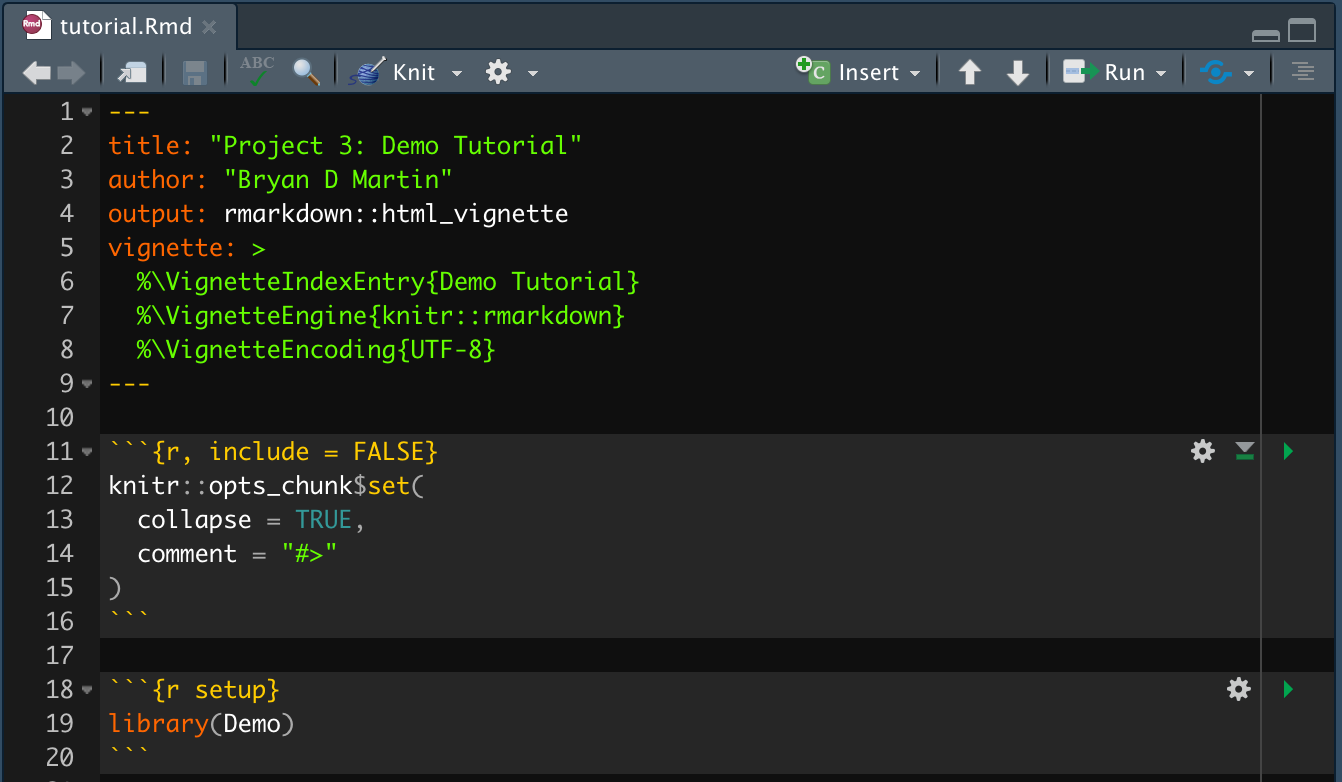Viewport: 1342px width, 782px height.
Task: Expand gear settings dropdown arrow
Action: (x=533, y=73)
